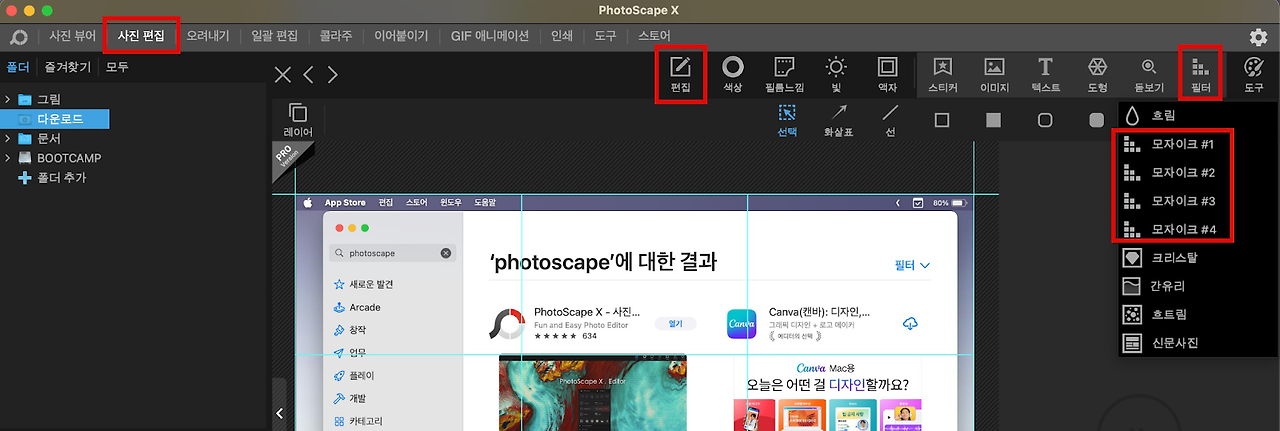Expand the 문서 folder
Image resolution: width=1280 pixels, height=431 pixels.
(x=7, y=139)
